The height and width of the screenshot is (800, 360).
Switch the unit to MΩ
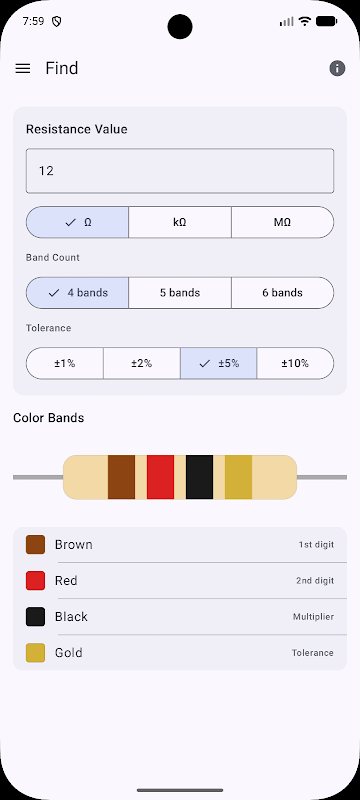click(282, 222)
